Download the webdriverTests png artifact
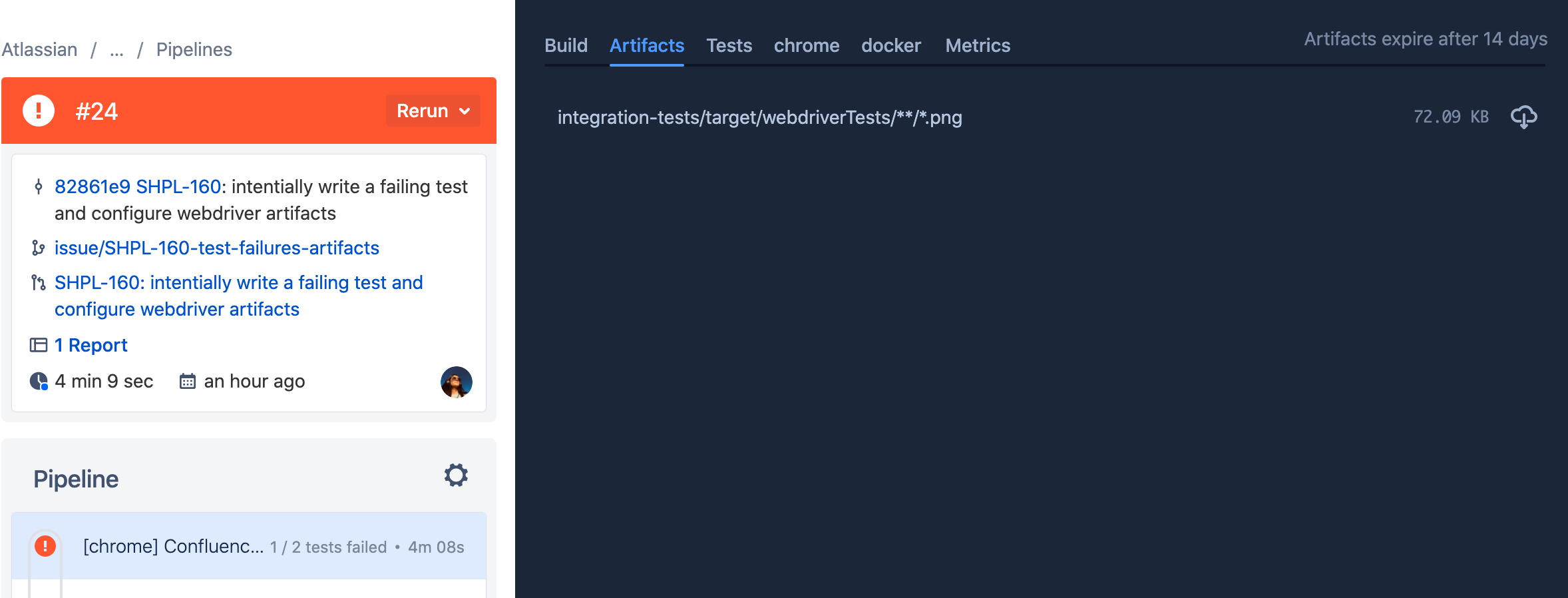Screen dimensions: 1568x598 [x=1523, y=117]
